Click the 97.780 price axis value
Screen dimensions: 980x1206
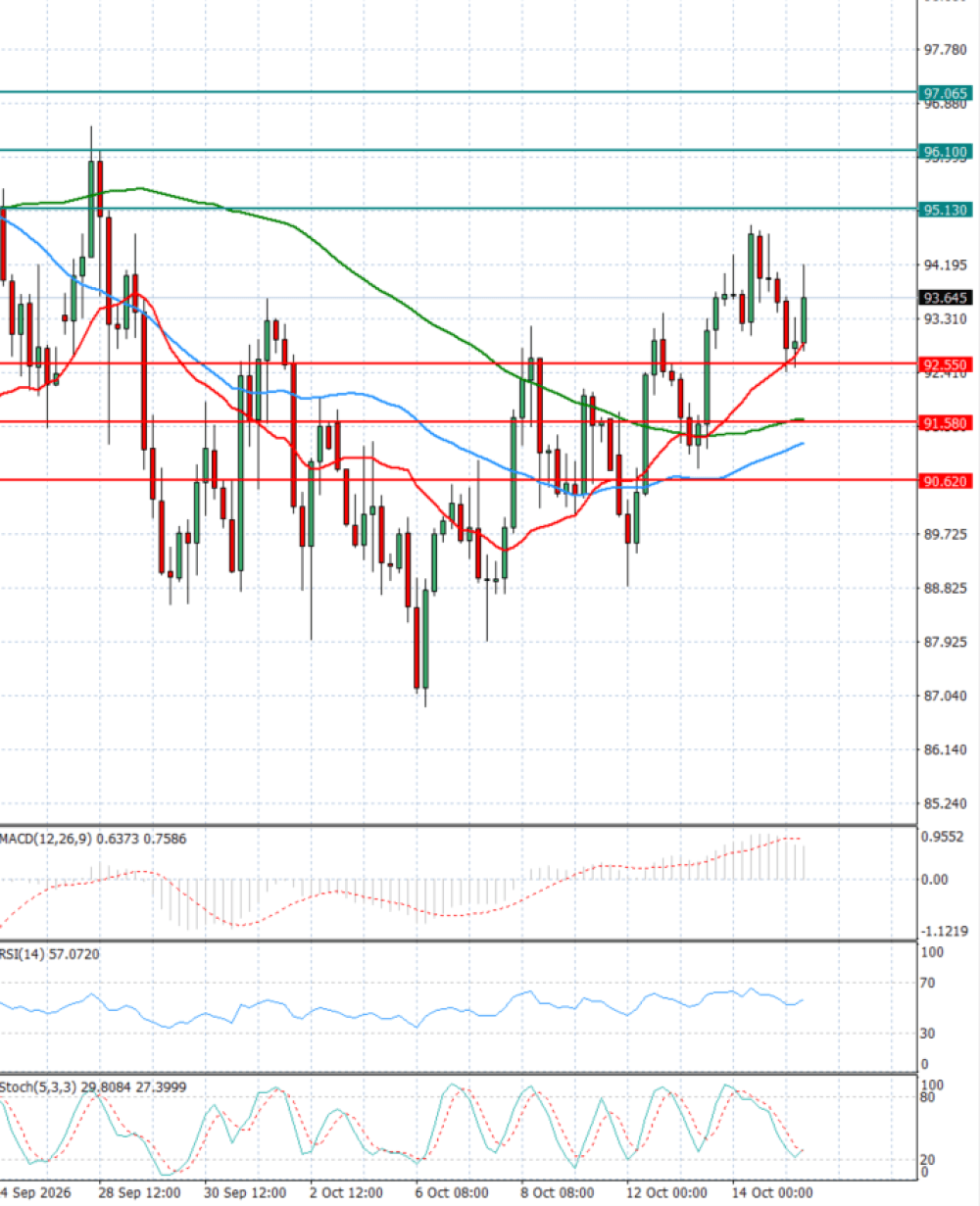click(947, 50)
